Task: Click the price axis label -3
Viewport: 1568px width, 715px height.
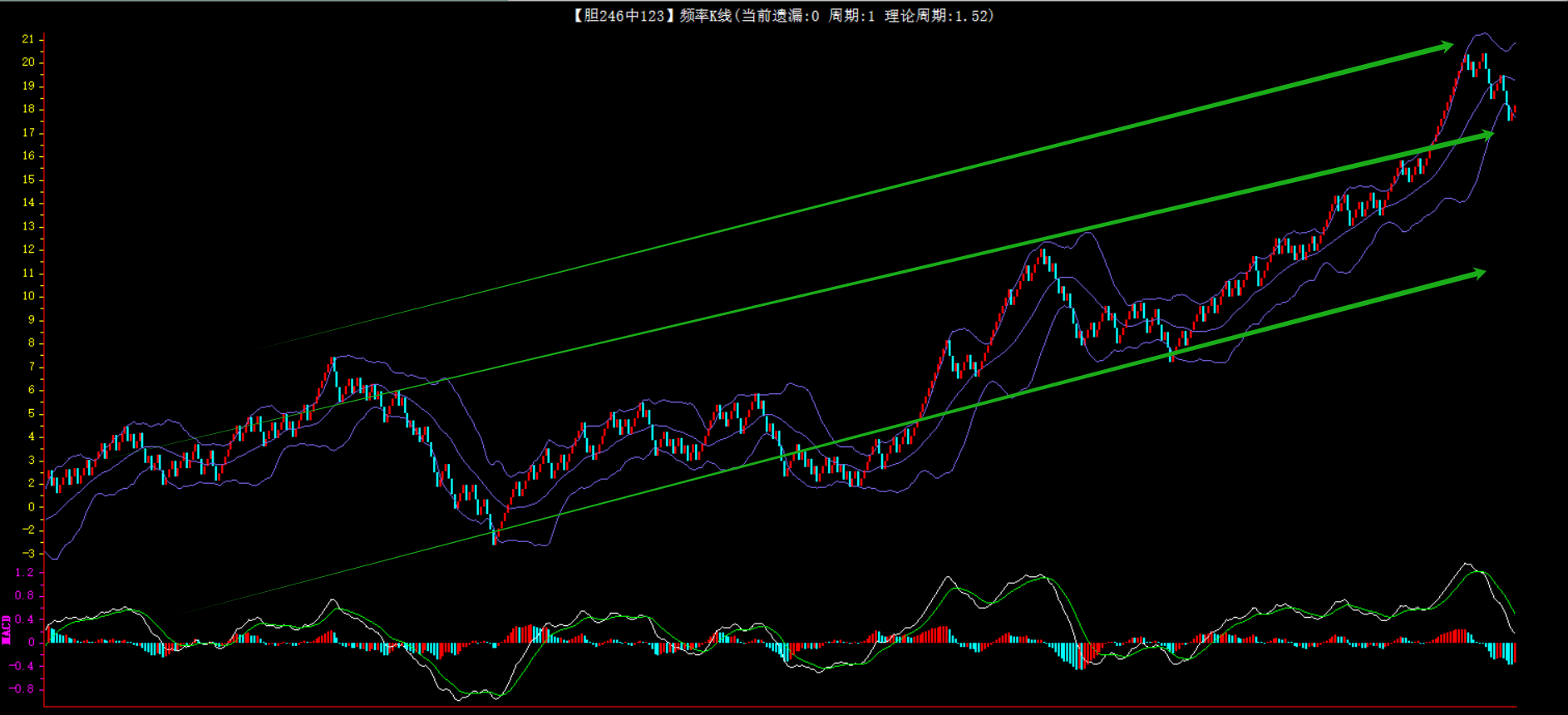Action: 28,554
